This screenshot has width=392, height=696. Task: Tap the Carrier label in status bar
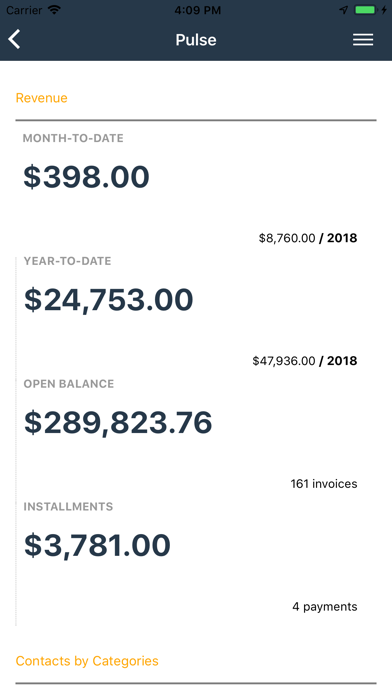coord(24,10)
